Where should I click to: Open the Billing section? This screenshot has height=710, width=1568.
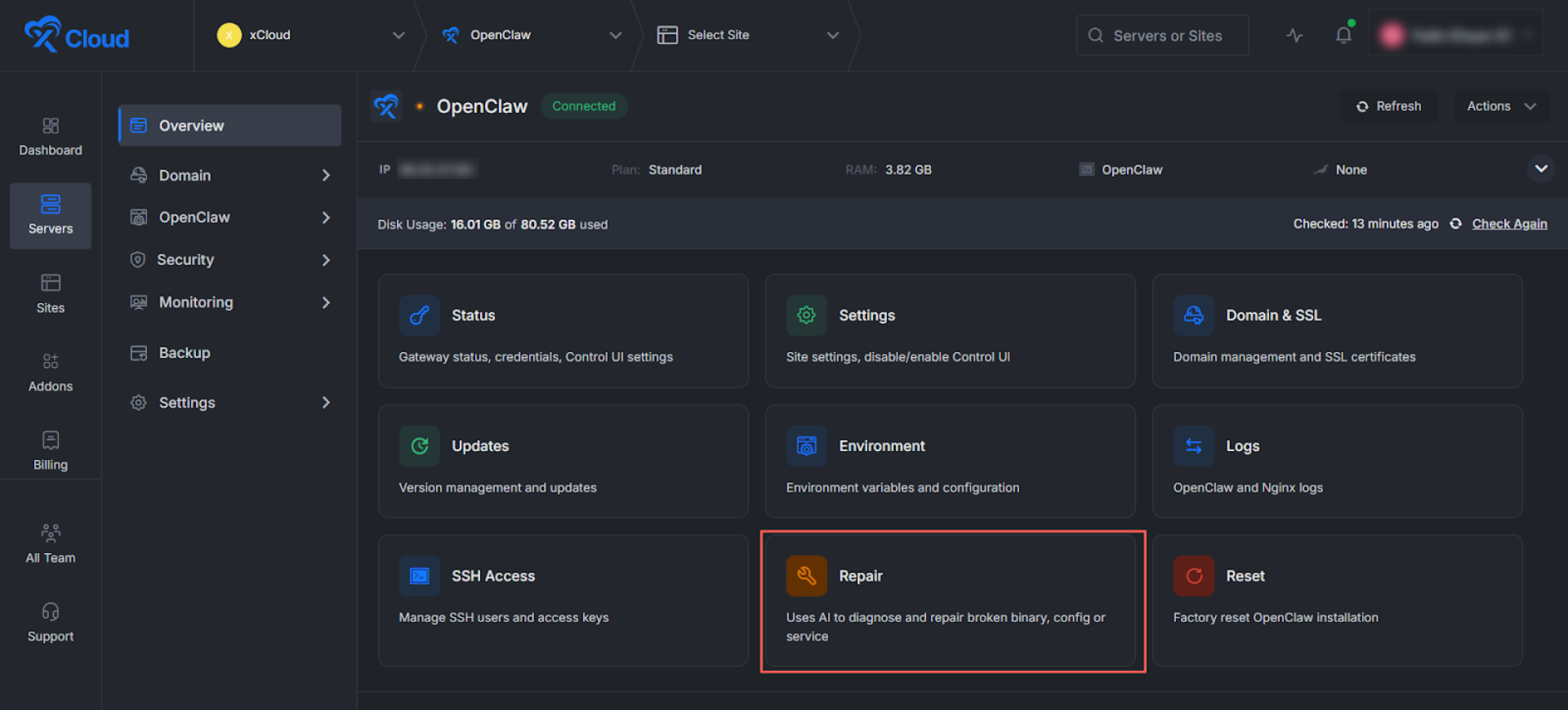pyautogui.click(x=51, y=451)
